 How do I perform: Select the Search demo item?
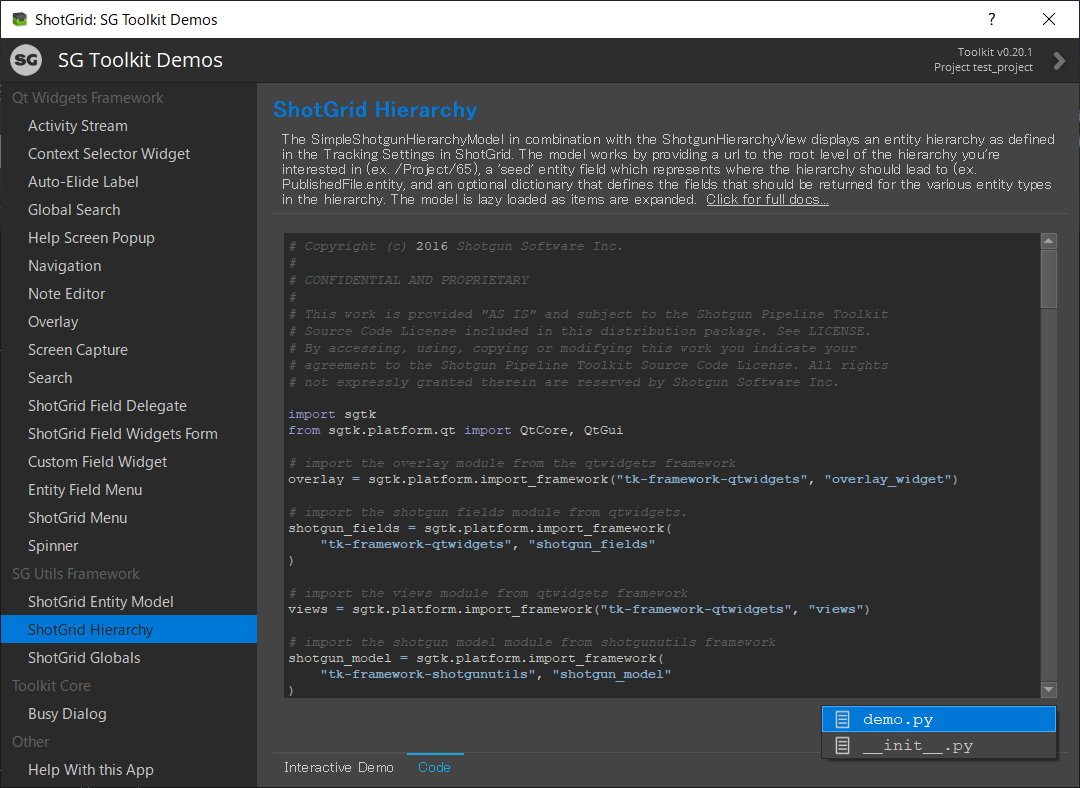50,378
